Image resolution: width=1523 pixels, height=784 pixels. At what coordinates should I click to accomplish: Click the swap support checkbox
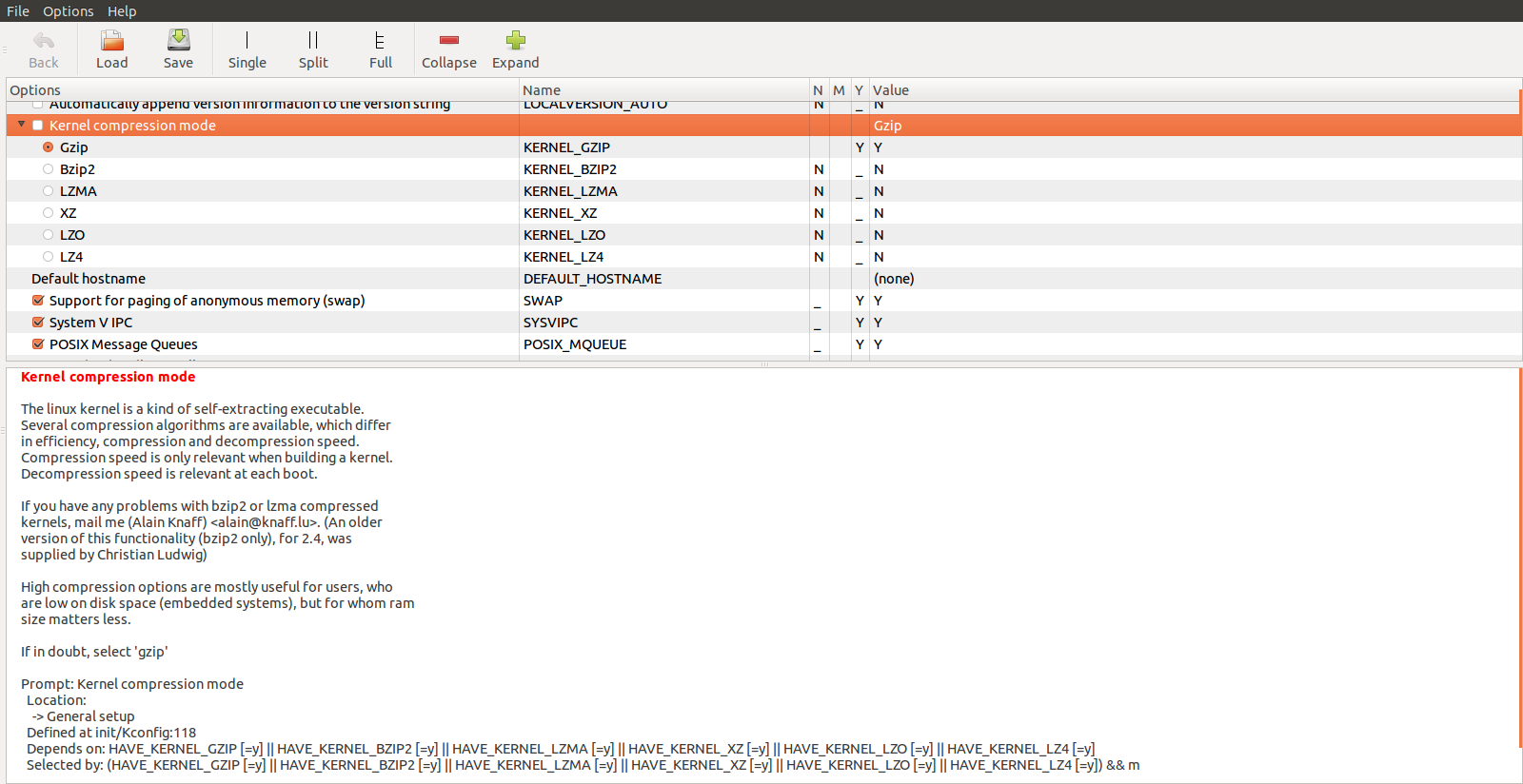[38, 301]
